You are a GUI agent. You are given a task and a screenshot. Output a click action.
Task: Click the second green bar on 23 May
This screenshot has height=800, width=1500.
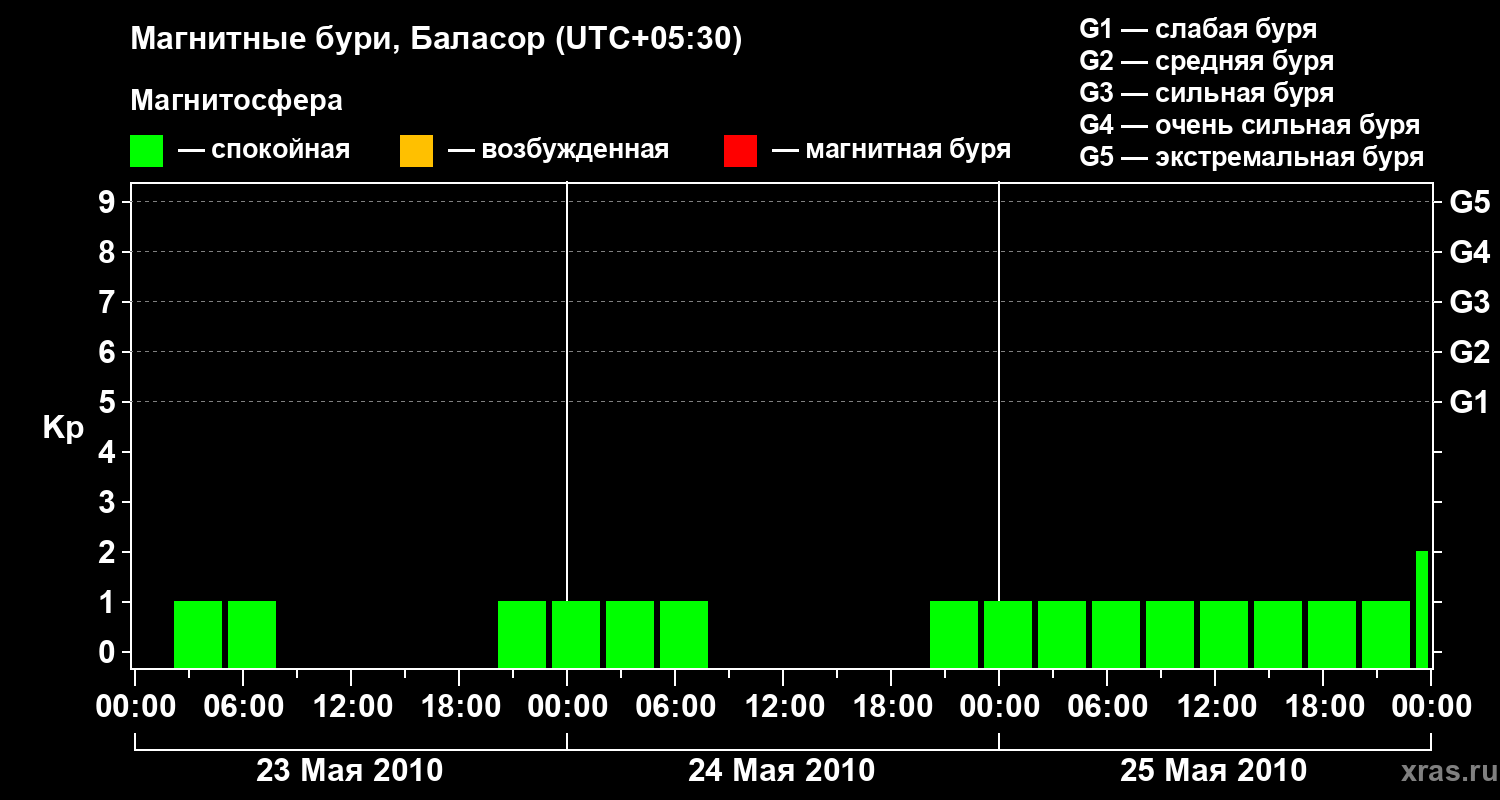coord(252,634)
